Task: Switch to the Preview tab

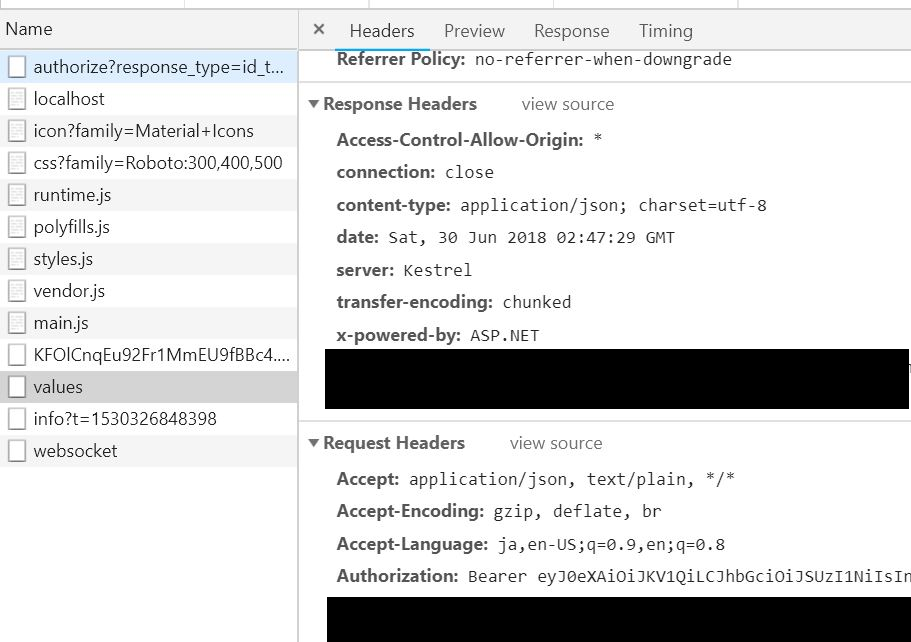Action: tap(474, 31)
